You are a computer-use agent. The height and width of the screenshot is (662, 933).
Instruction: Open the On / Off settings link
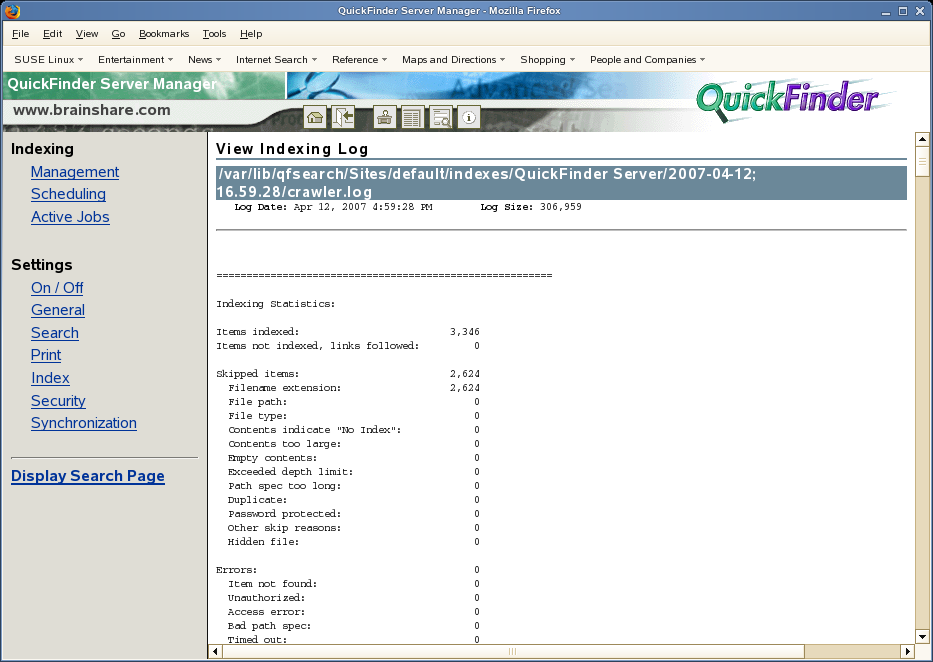(x=57, y=288)
